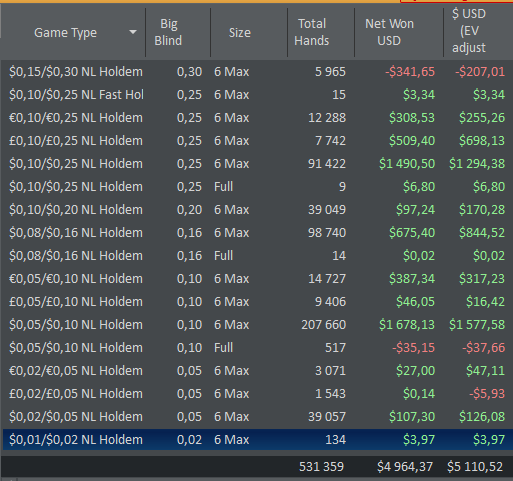Sort by the Total Hands column header

click(x=312, y=32)
